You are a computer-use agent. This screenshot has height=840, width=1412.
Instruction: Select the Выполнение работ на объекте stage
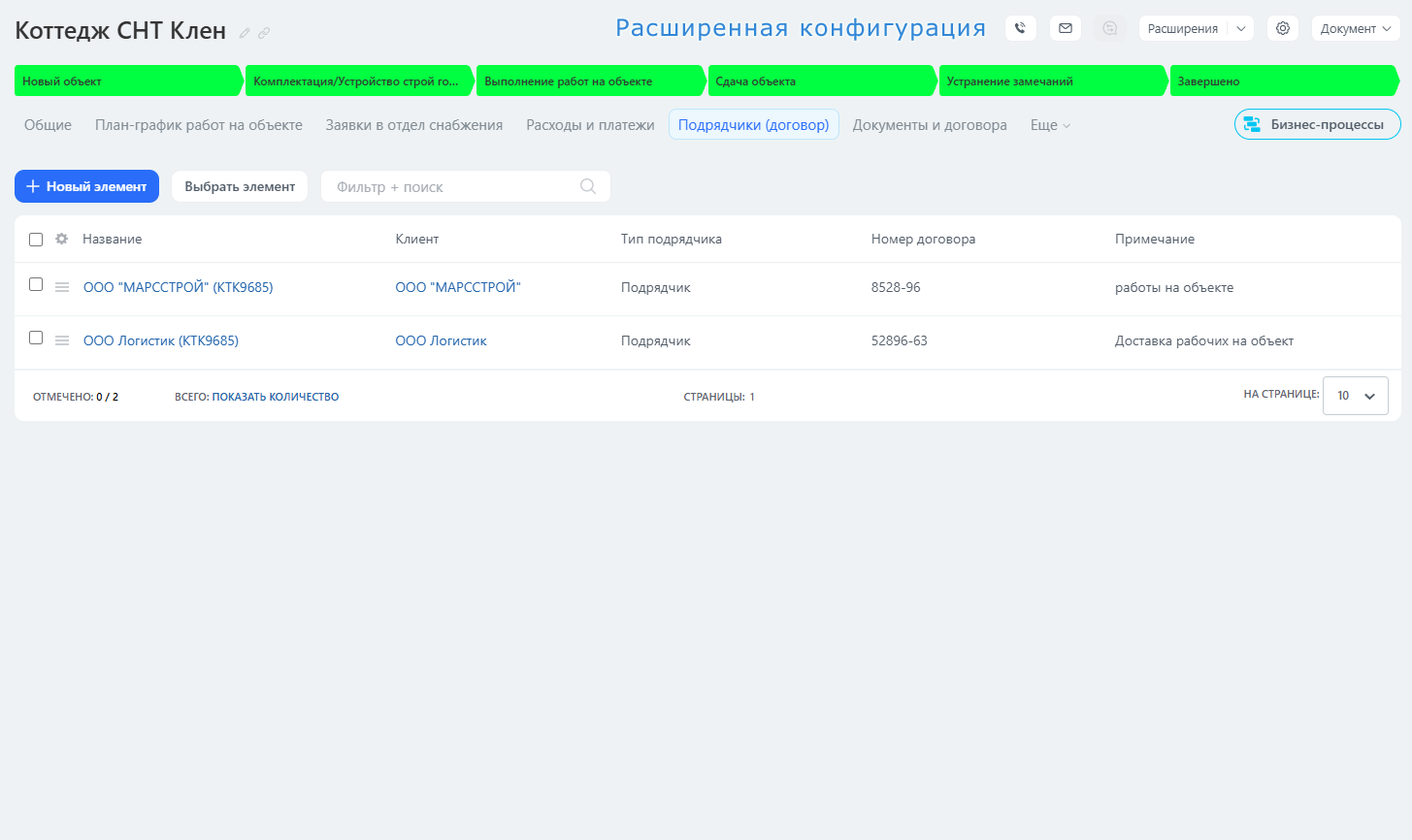pos(590,81)
